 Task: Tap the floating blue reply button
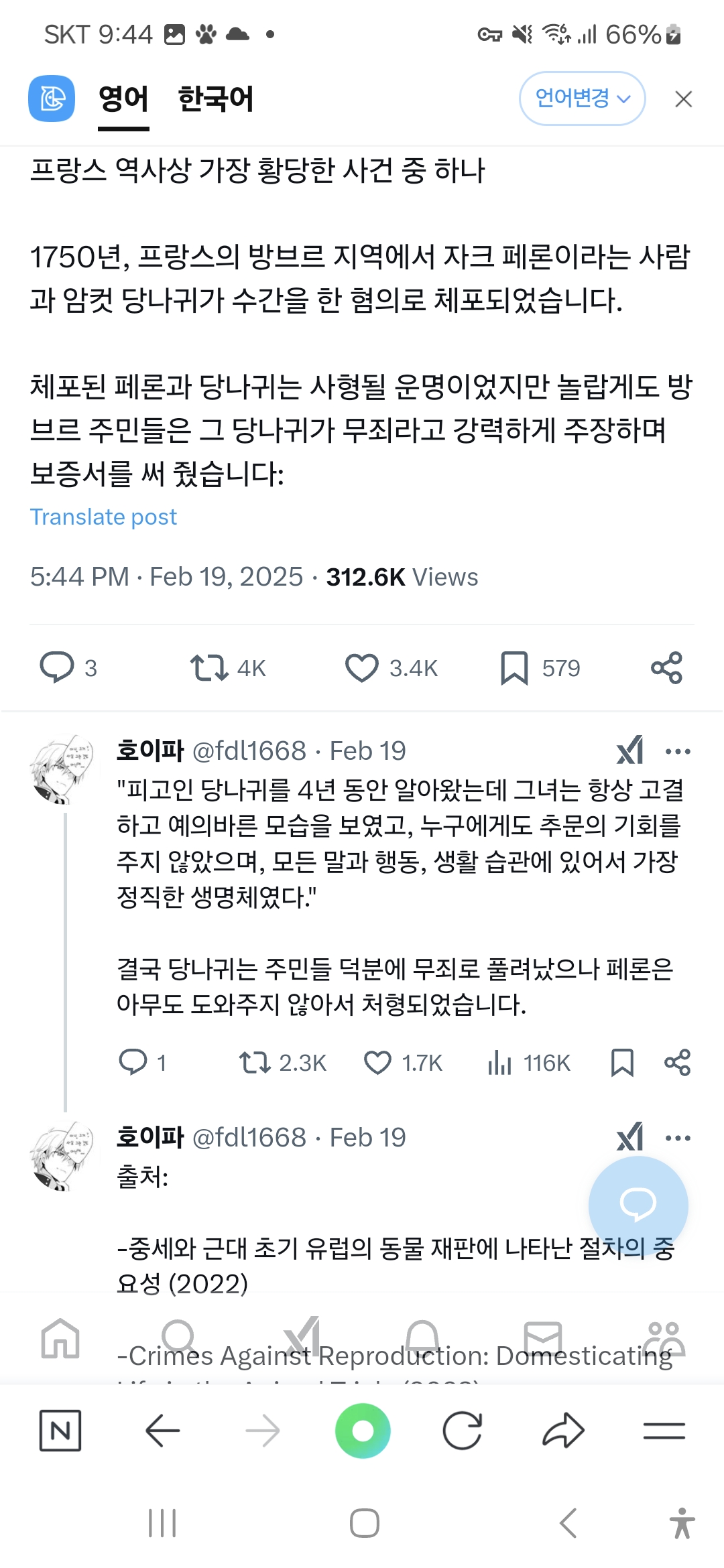pyautogui.click(x=638, y=1204)
